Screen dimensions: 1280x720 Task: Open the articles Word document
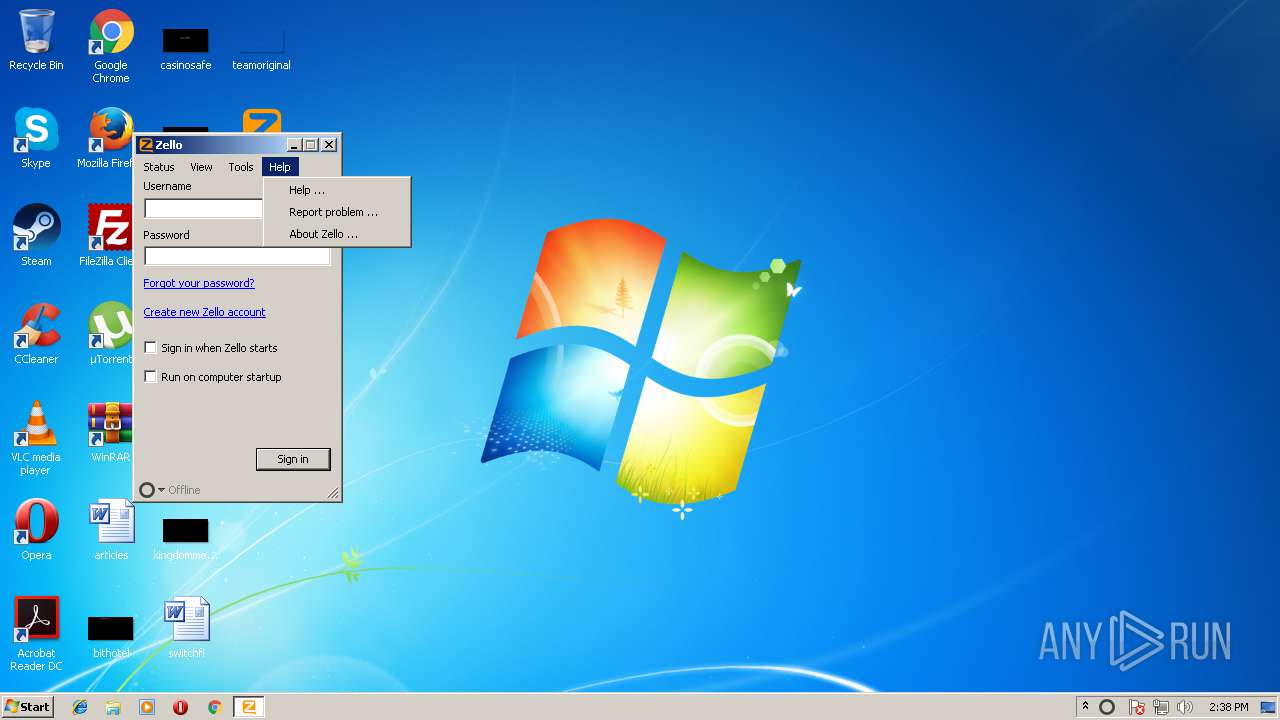tap(111, 530)
